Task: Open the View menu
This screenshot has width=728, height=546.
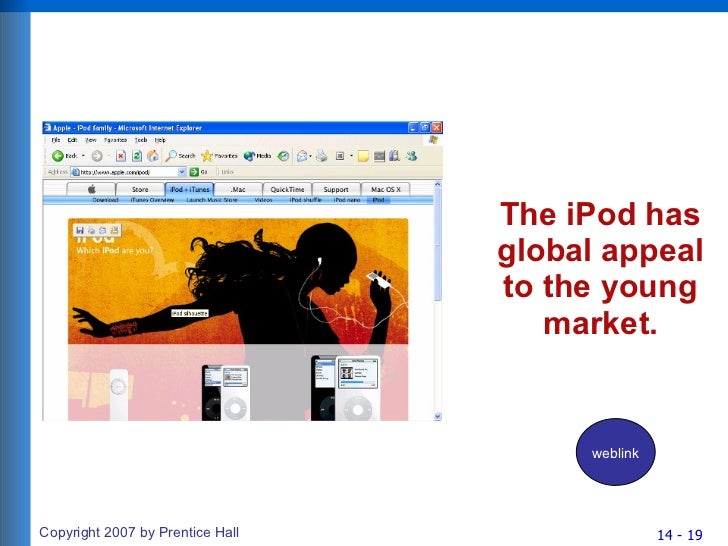Action: 91,140
